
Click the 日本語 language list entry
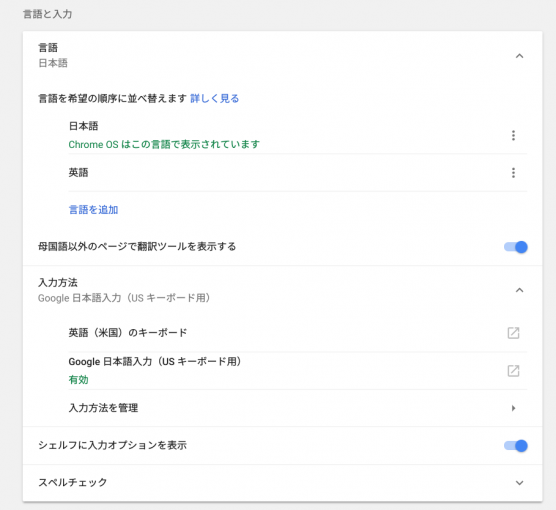(83, 126)
